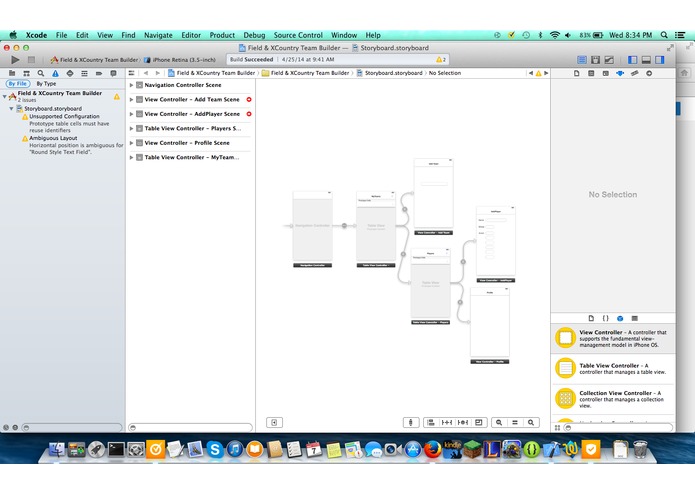Select the Object library icon

620,318
